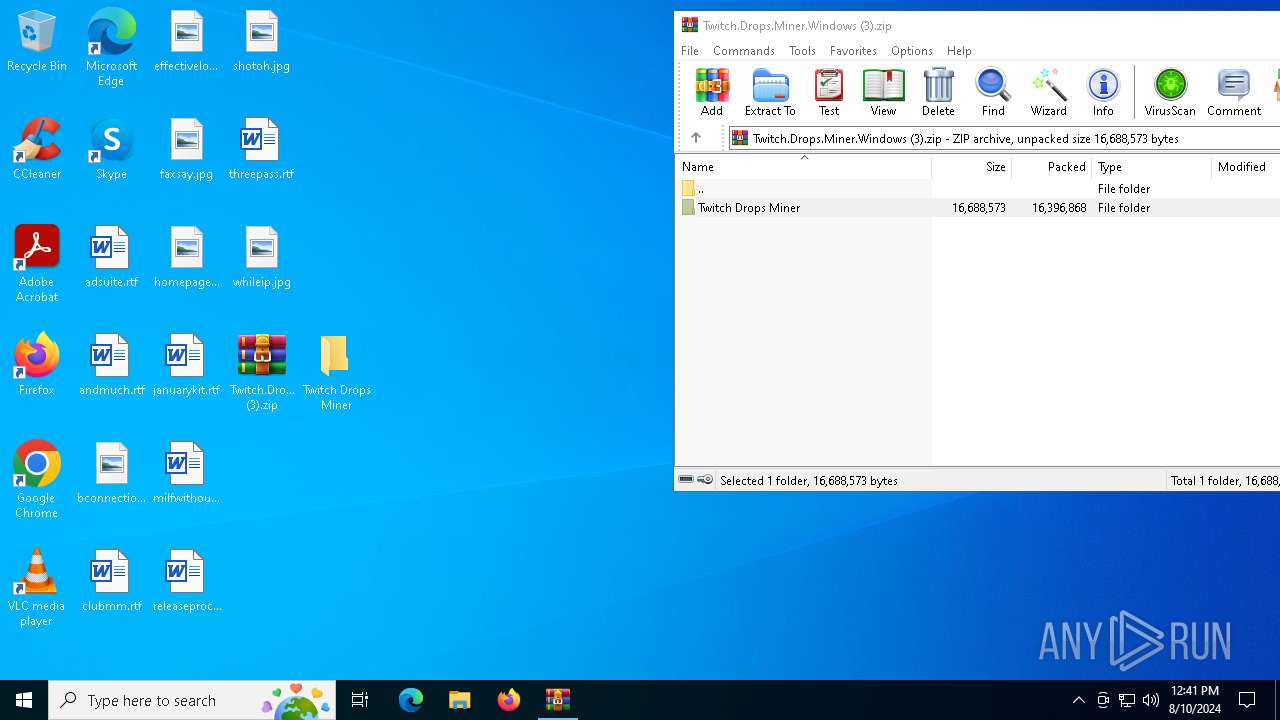Sort by the Packed column header

(1051, 167)
